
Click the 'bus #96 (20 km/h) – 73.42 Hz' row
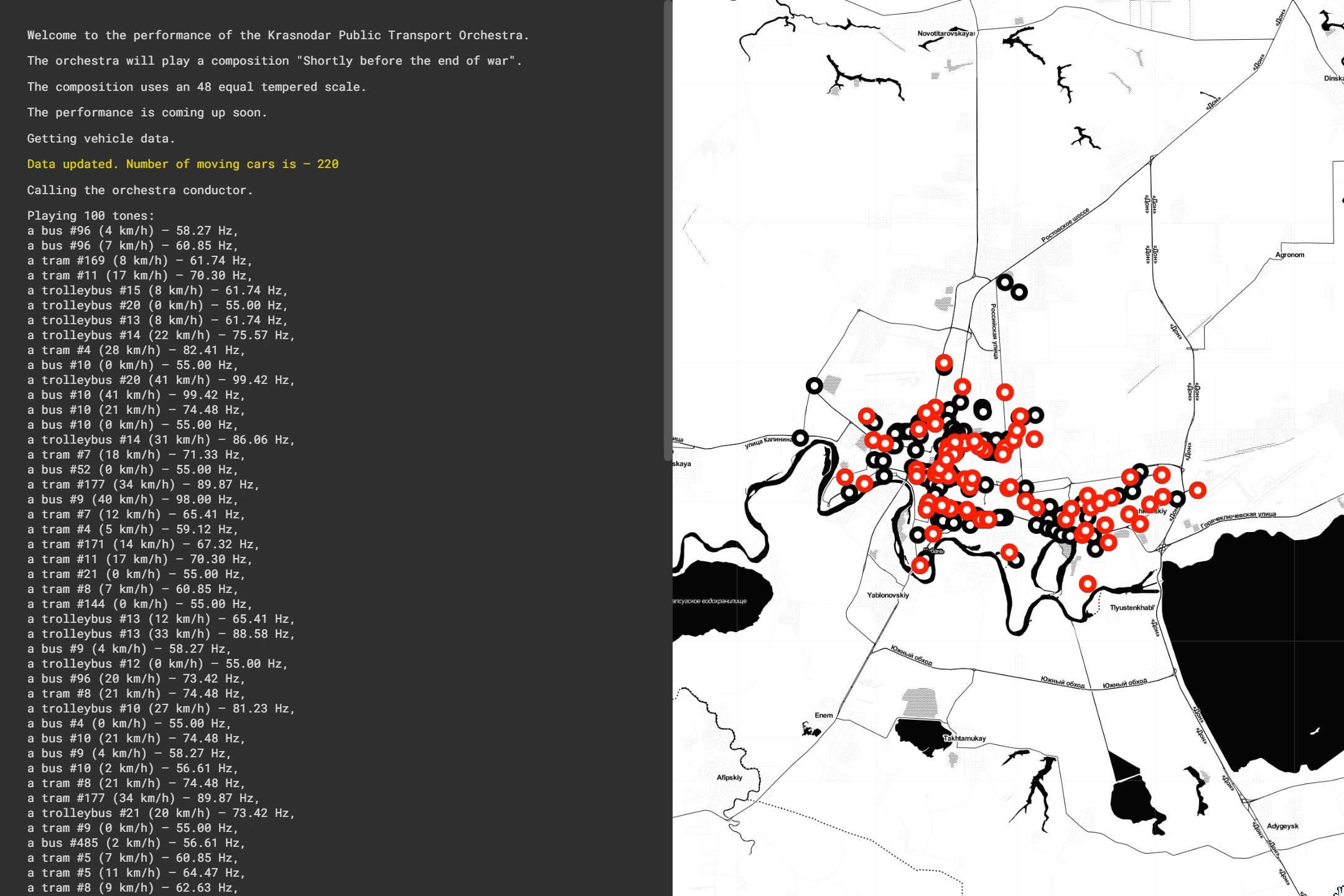click(x=136, y=679)
